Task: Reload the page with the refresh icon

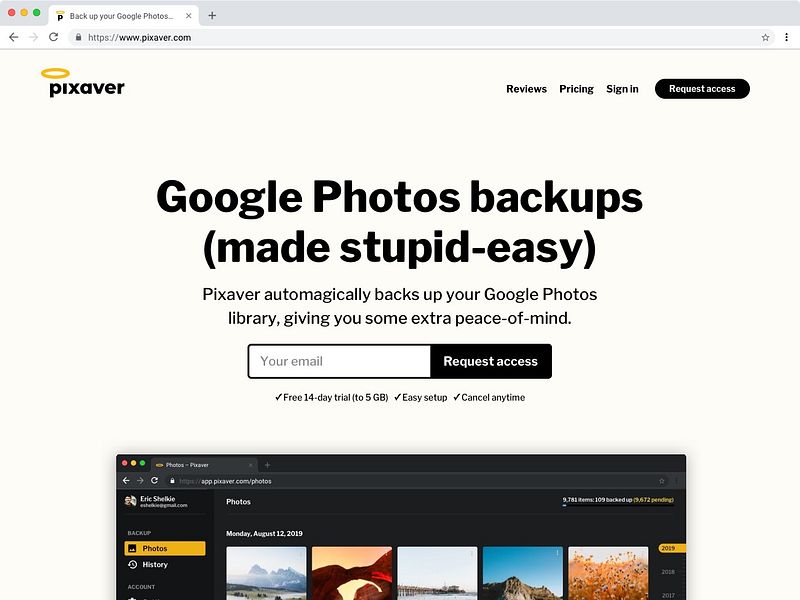Action: 54,37
